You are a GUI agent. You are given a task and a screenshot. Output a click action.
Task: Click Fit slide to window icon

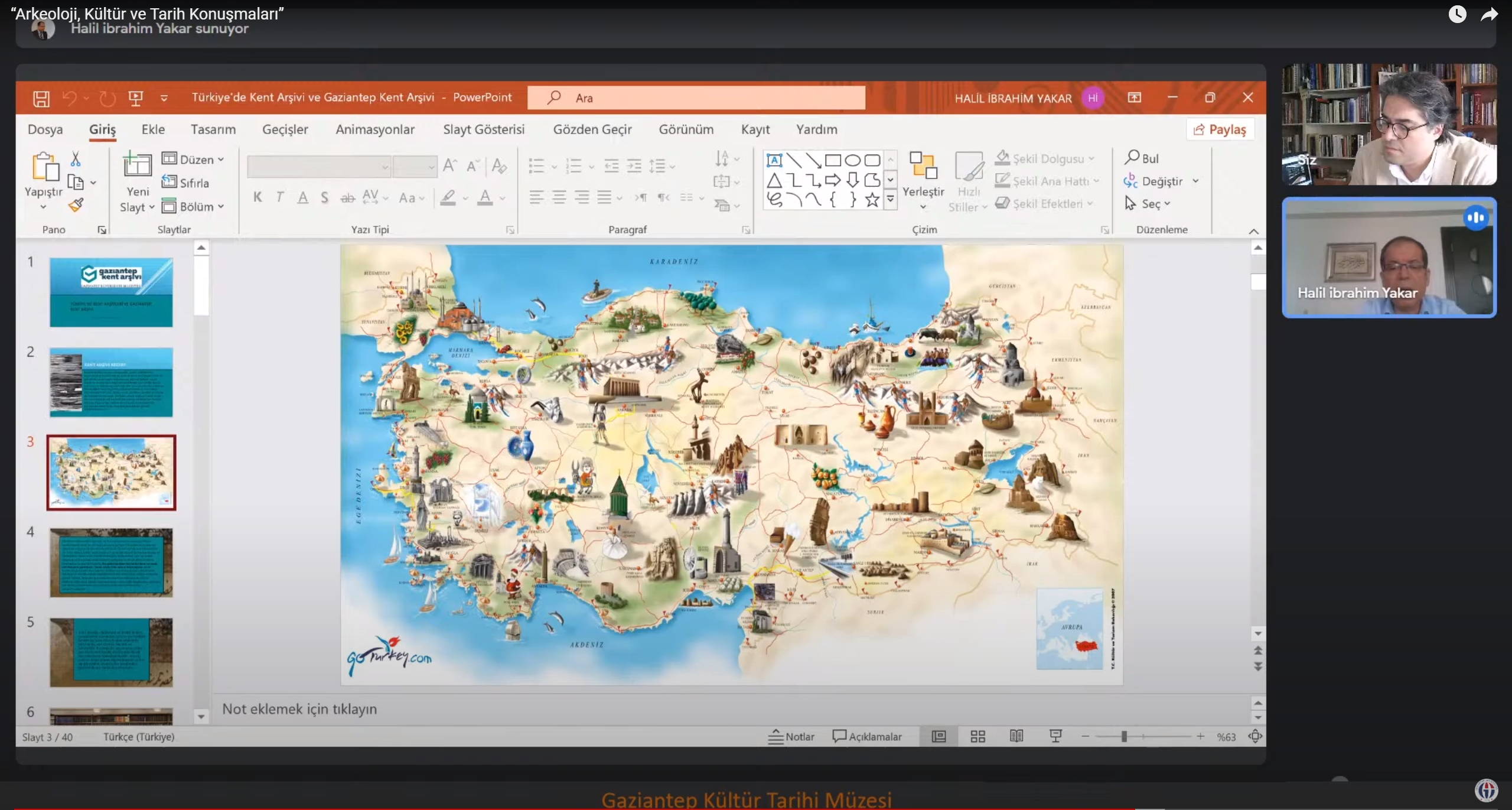coord(1255,736)
